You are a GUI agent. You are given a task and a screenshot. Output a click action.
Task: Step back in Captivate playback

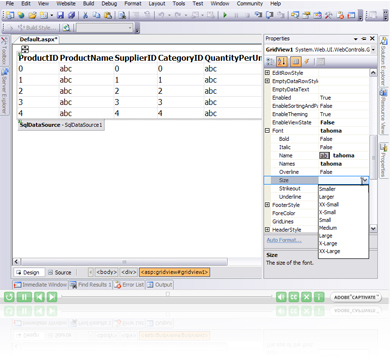[39, 296]
